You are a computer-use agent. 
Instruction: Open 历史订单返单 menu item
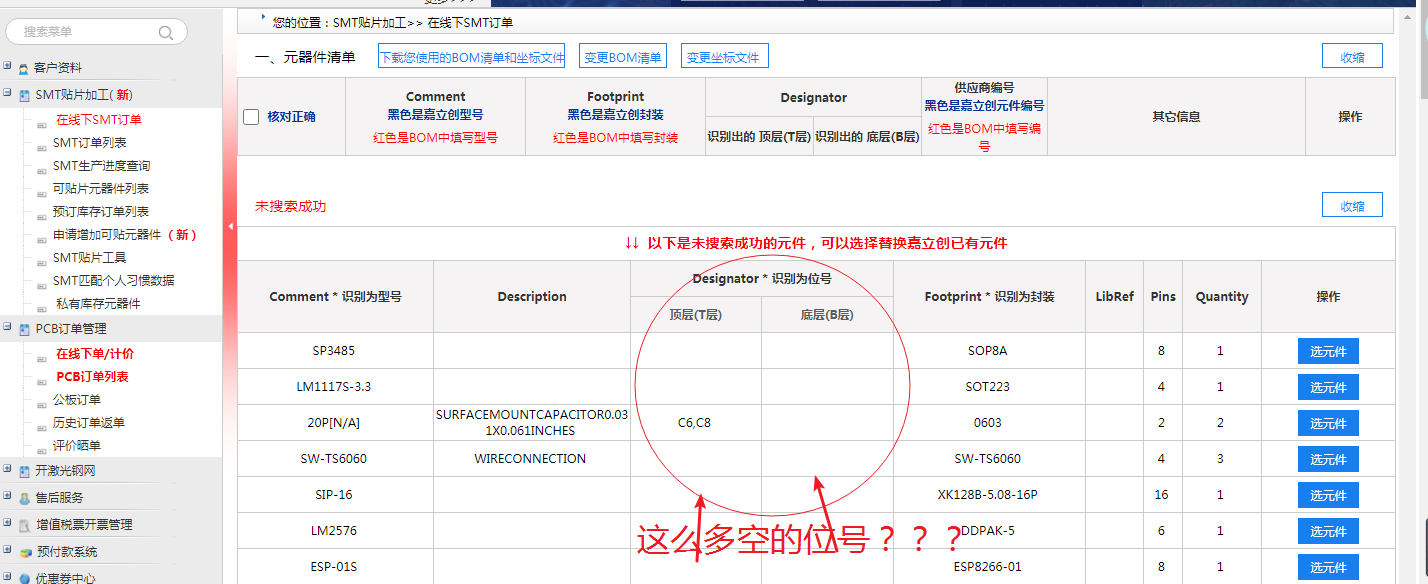tap(89, 423)
